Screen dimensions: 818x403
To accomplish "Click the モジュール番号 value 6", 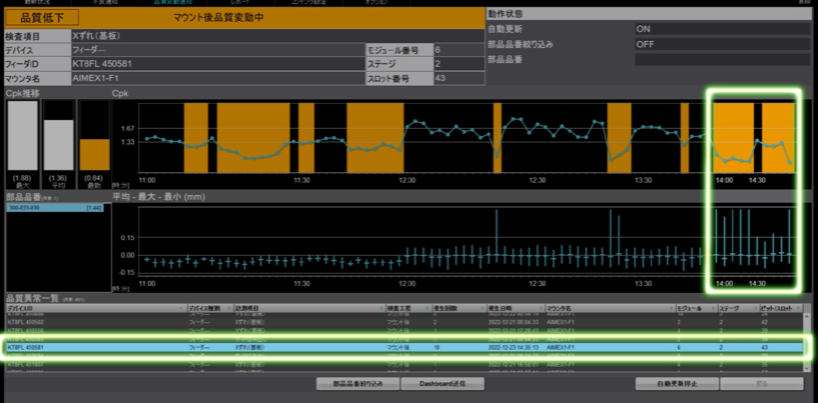I will tap(459, 50).
